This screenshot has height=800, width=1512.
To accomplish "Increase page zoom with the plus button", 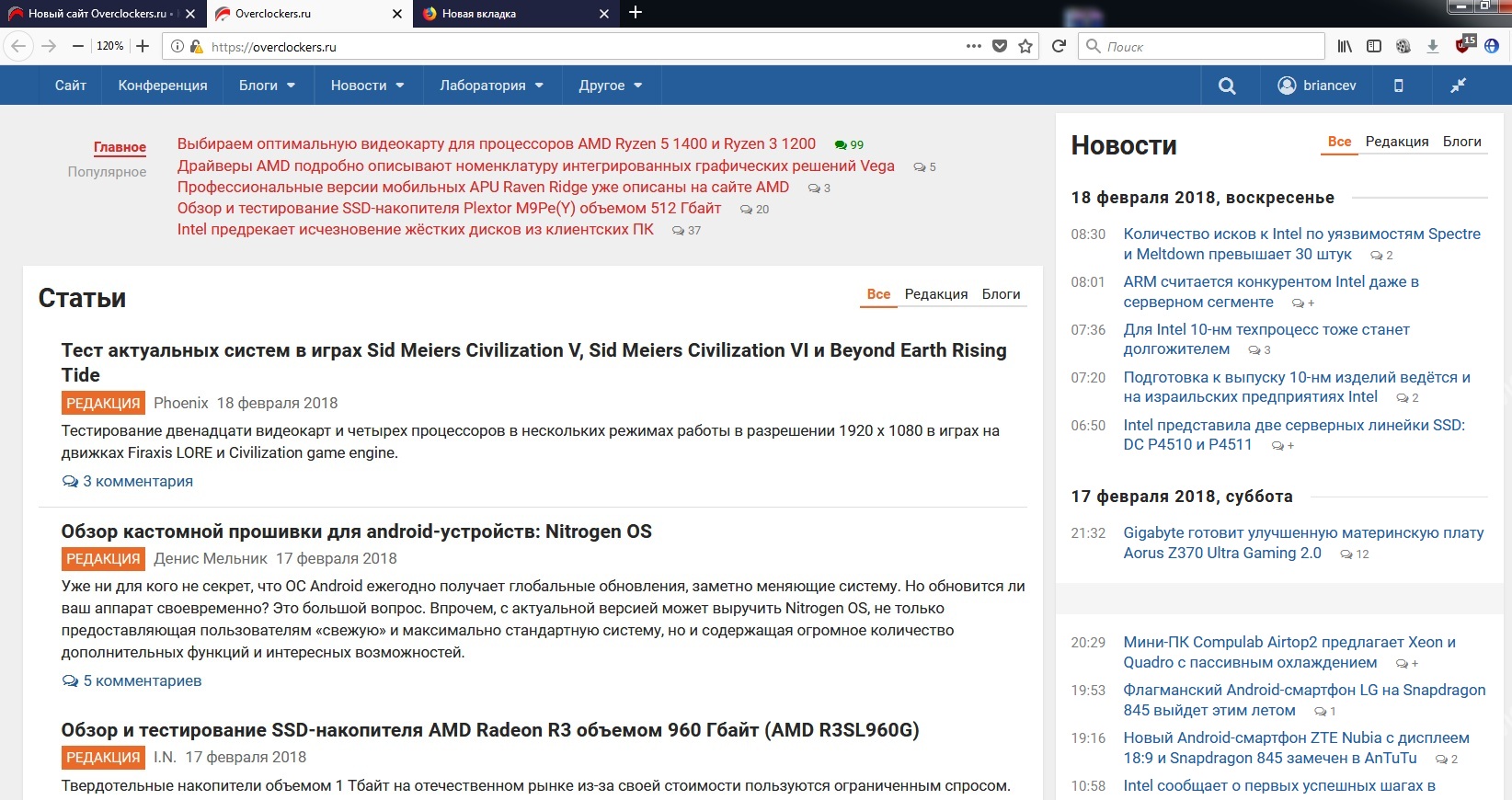I will click(x=143, y=46).
